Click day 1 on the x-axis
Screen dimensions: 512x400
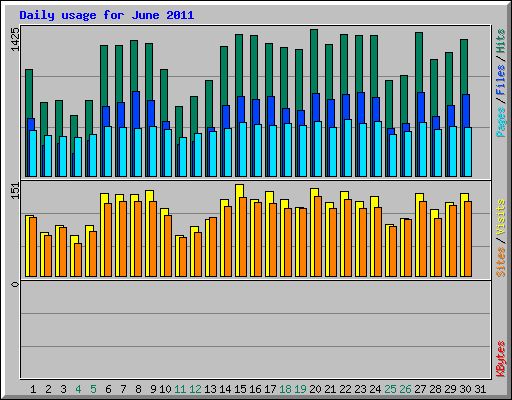tap(33, 389)
